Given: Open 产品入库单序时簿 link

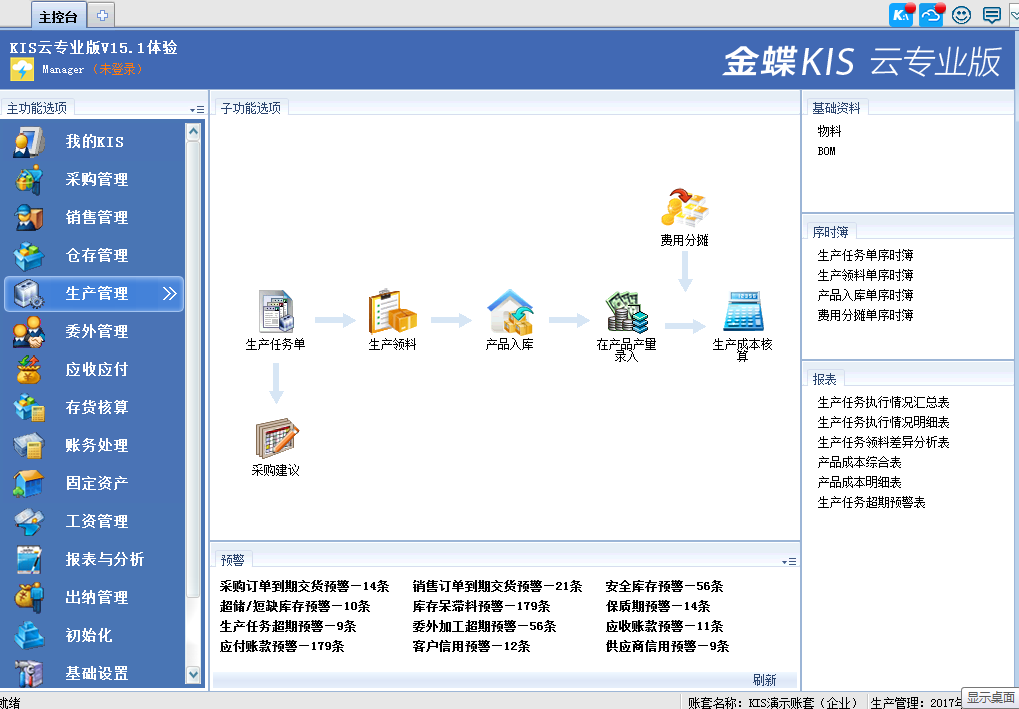Looking at the screenshot, I should pyautogui.click(x=866, y=296).
